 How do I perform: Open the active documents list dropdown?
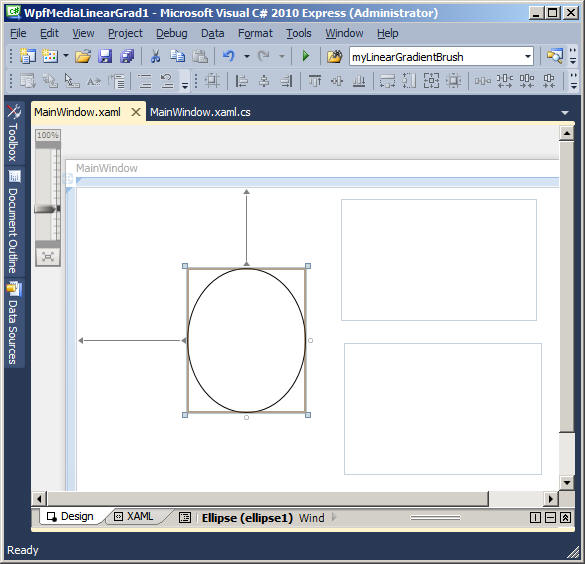point(565,113)
